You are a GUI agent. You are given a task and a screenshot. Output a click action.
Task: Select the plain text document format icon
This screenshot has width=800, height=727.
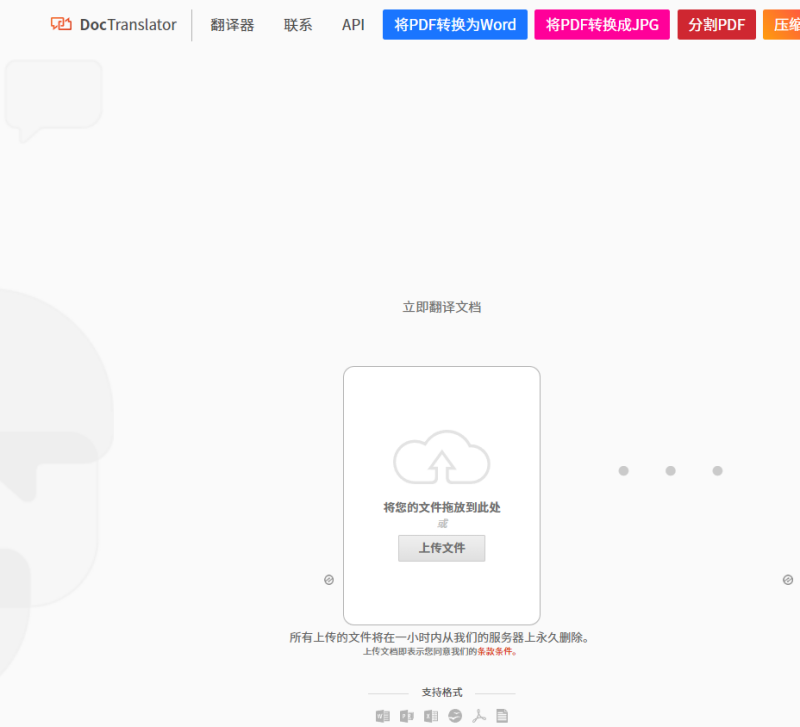point(500,715)
